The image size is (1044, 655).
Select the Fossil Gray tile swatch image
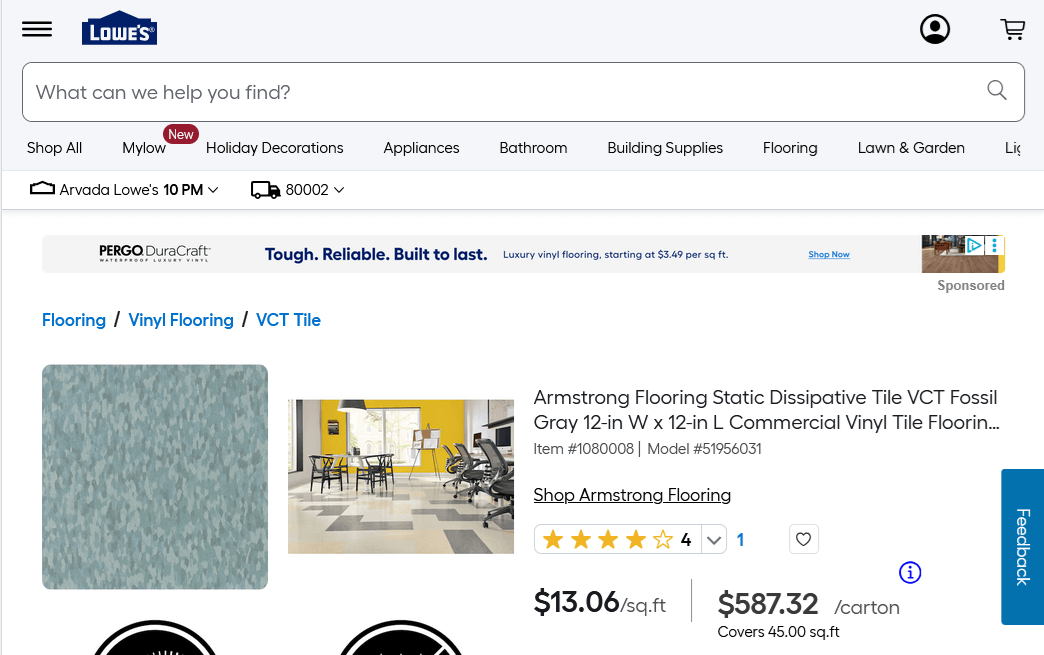coord(155,476)
